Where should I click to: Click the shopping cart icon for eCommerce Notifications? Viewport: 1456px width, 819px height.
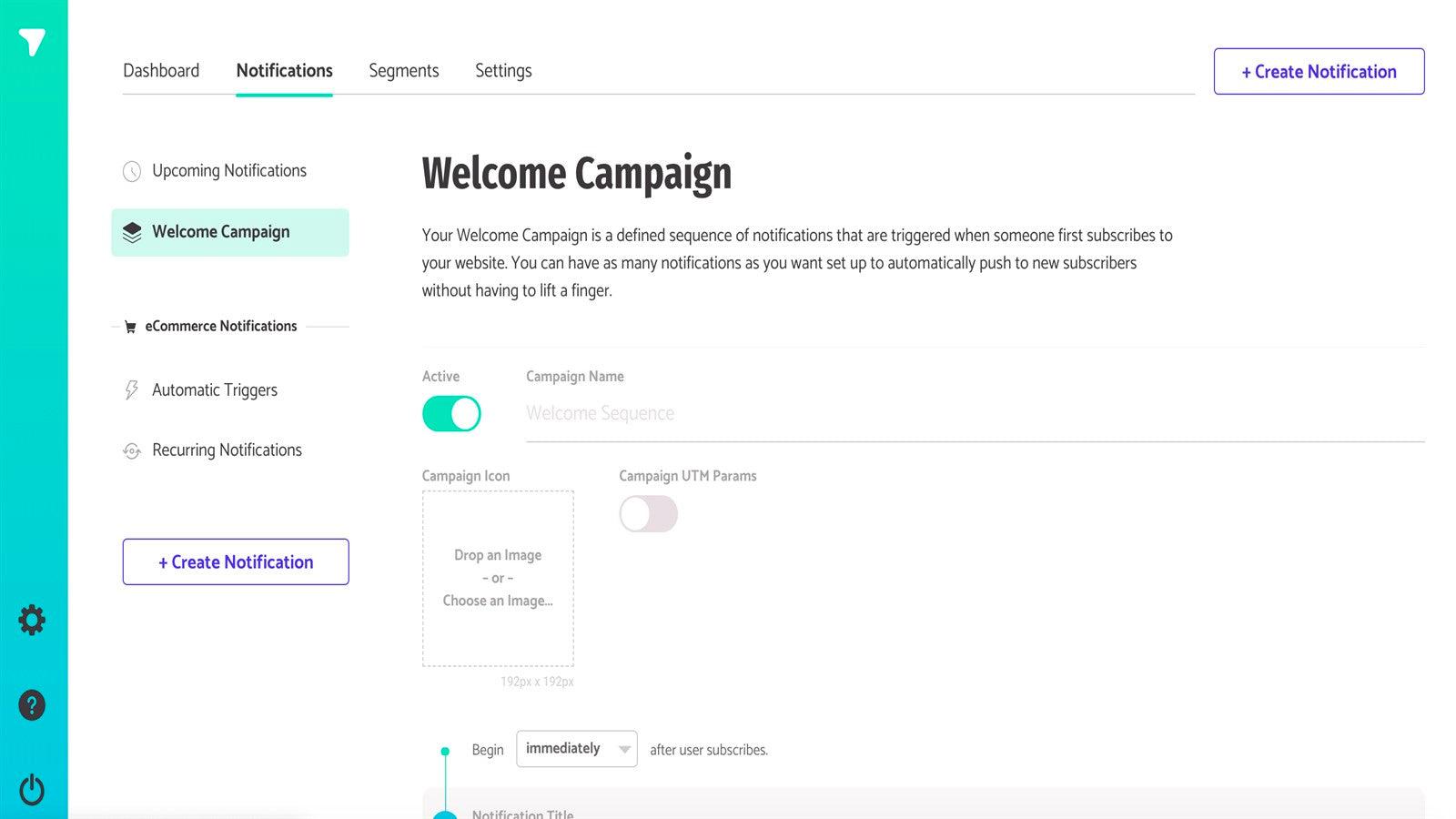(130, 326)
